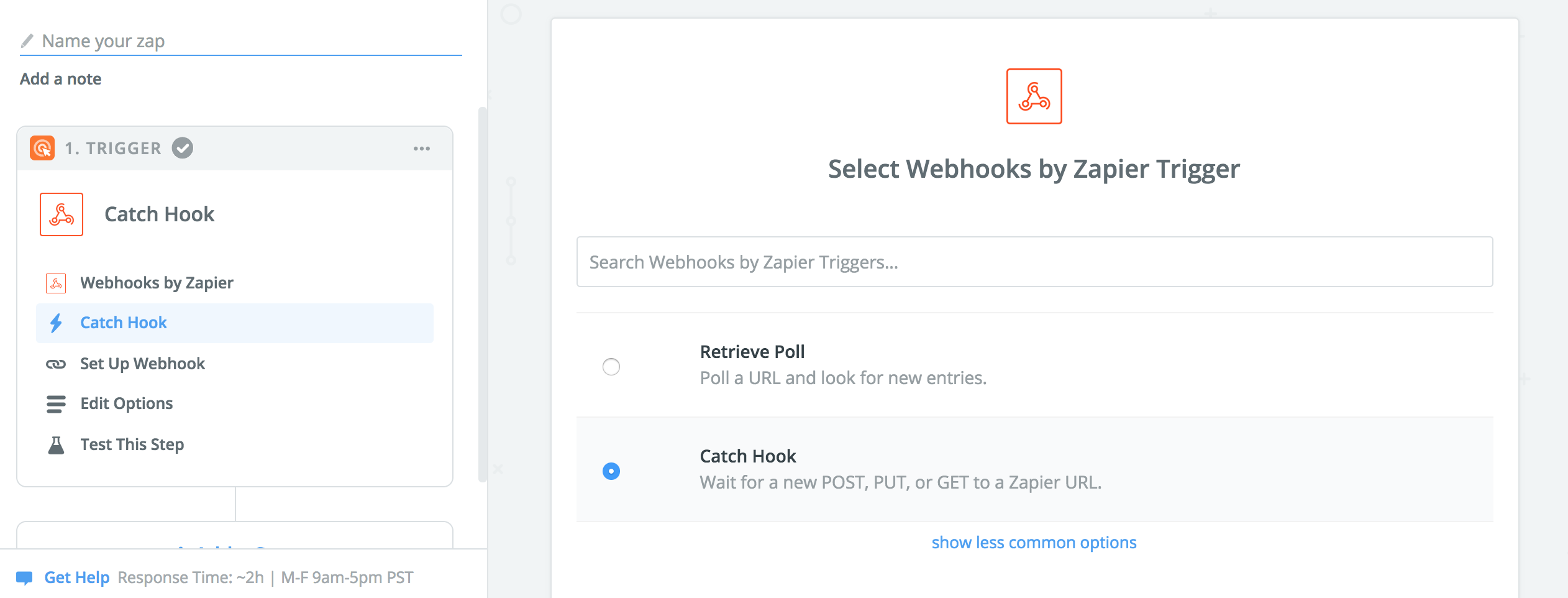The width and height of the screenshot is (1568, 598).
Task: Click the Edit Options lines icon
Action: click(x=56, y=404)
